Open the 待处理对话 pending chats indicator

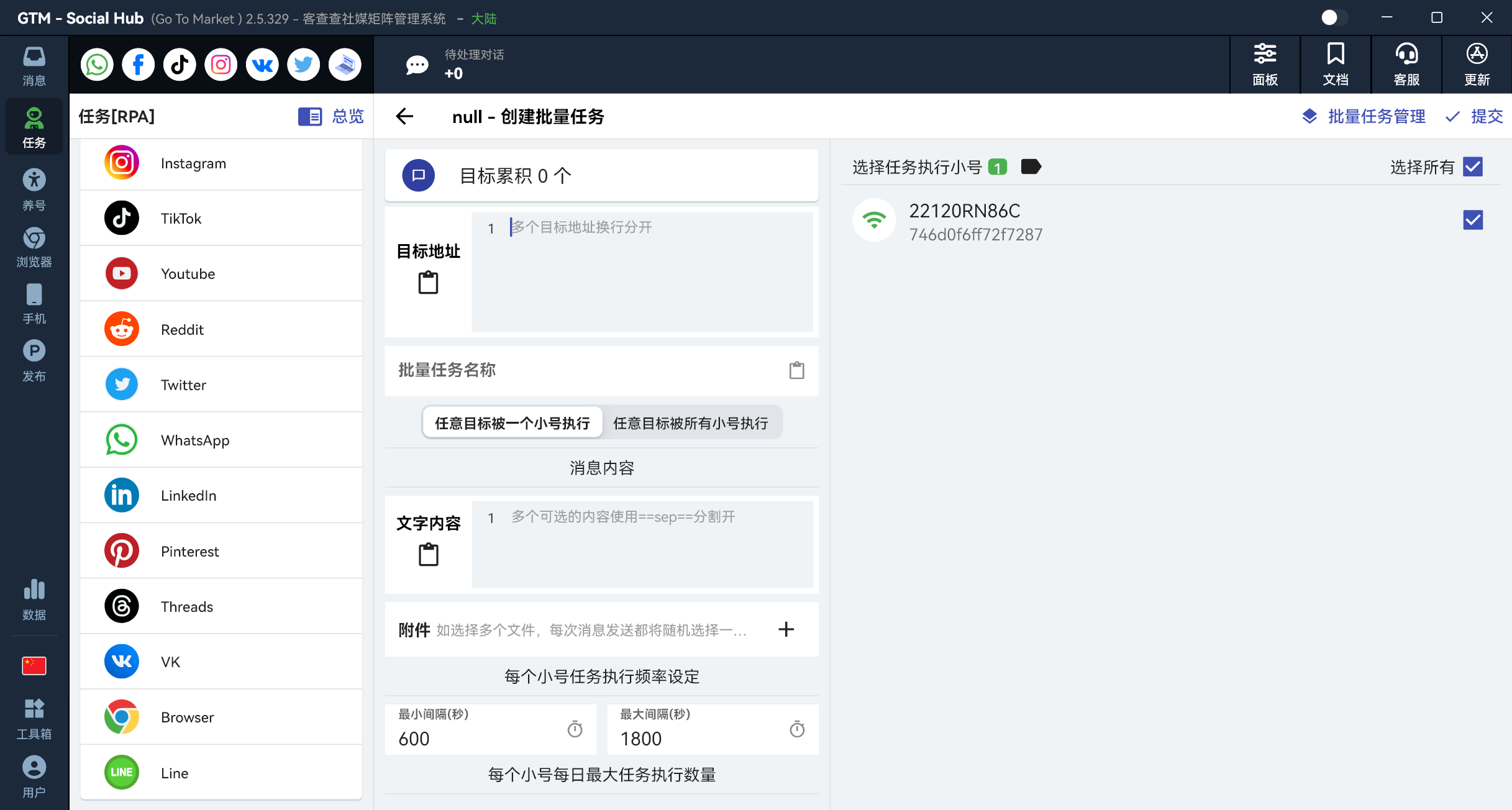click(x=455, y=65)
